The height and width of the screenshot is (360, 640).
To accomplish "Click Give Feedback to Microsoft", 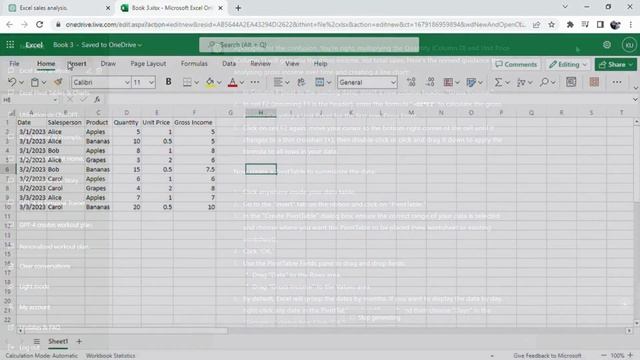I will (547, 356).
